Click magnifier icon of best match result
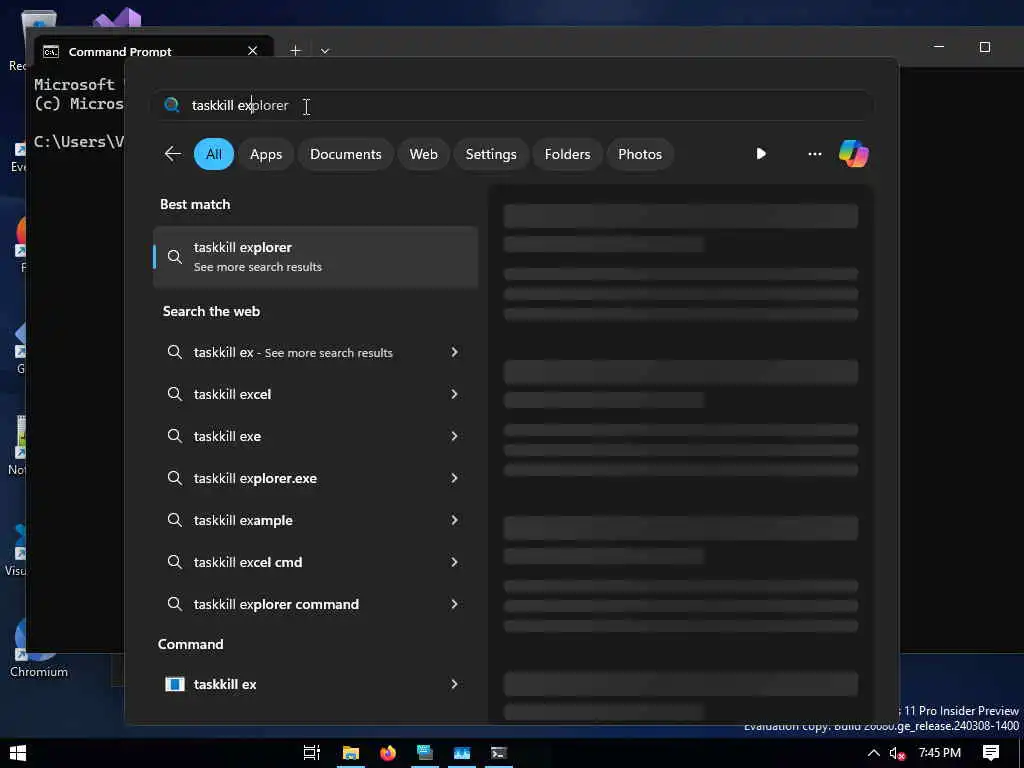1024x768 pixels. [x=174, y=257]
